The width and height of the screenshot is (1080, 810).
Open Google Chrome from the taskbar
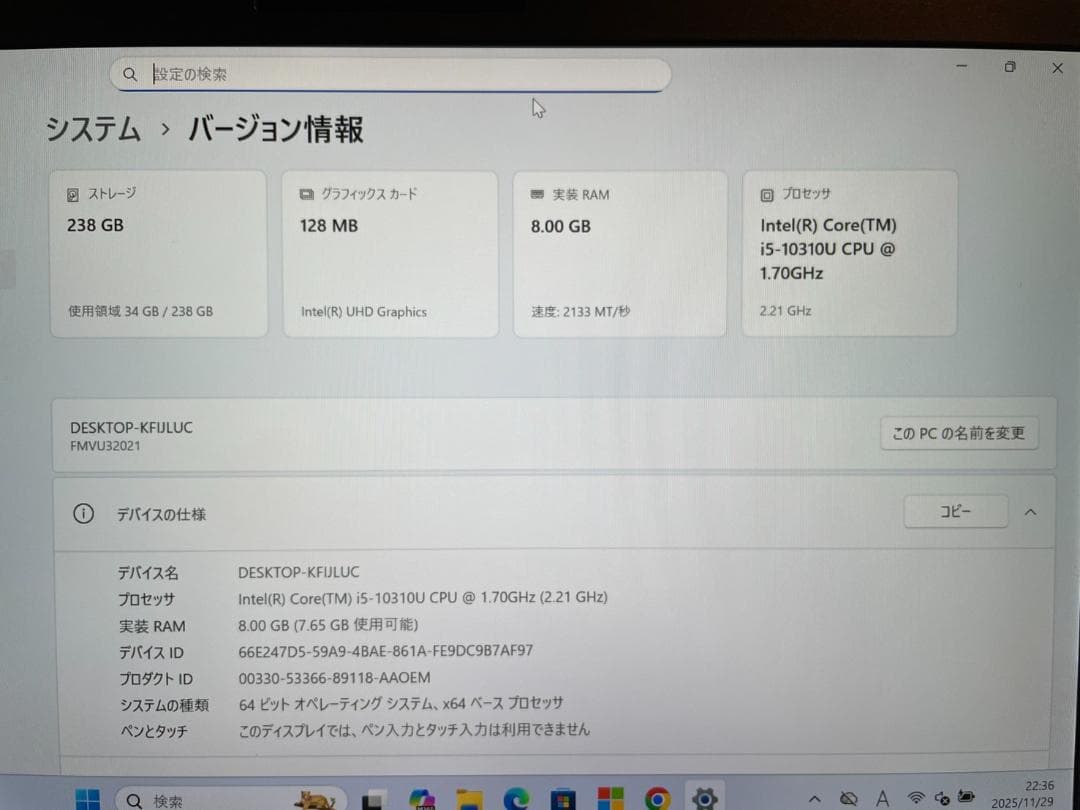[x=657, y=798]
